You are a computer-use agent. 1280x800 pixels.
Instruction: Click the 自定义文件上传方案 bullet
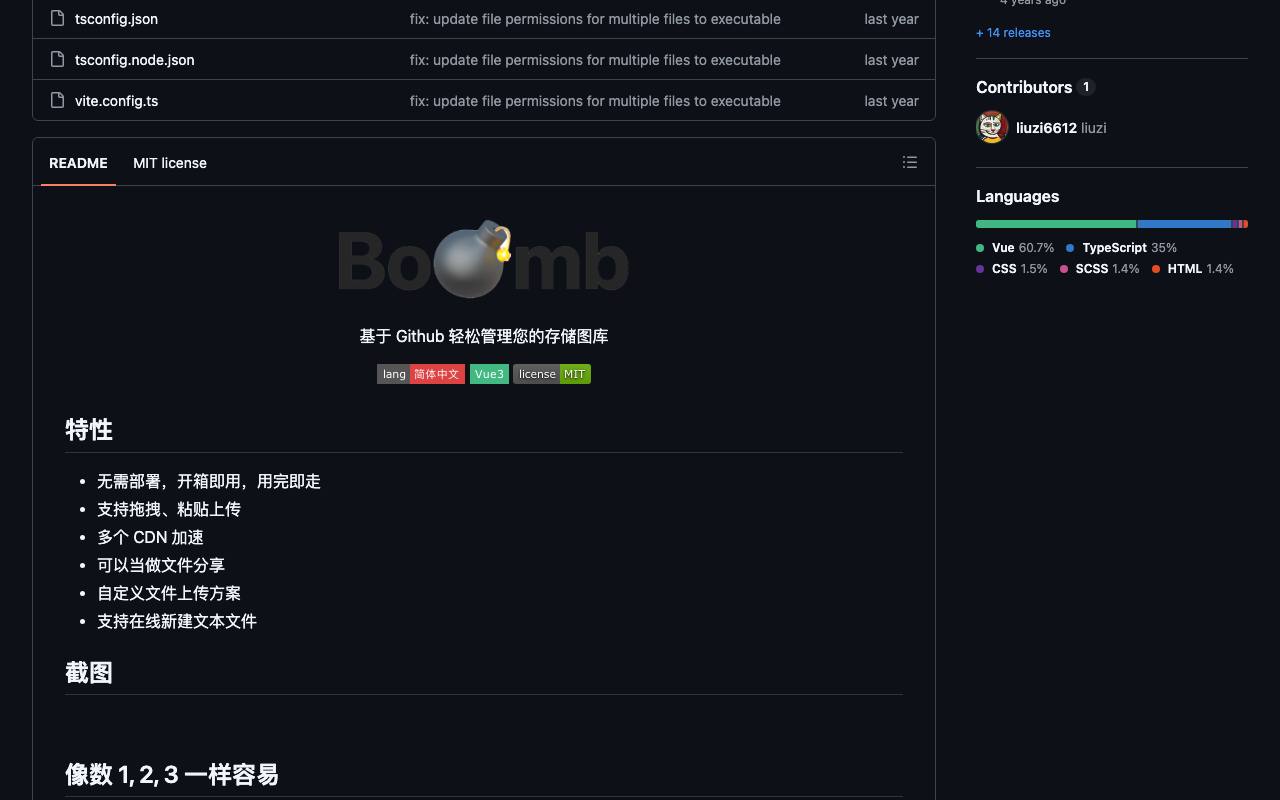coord(169,593)
